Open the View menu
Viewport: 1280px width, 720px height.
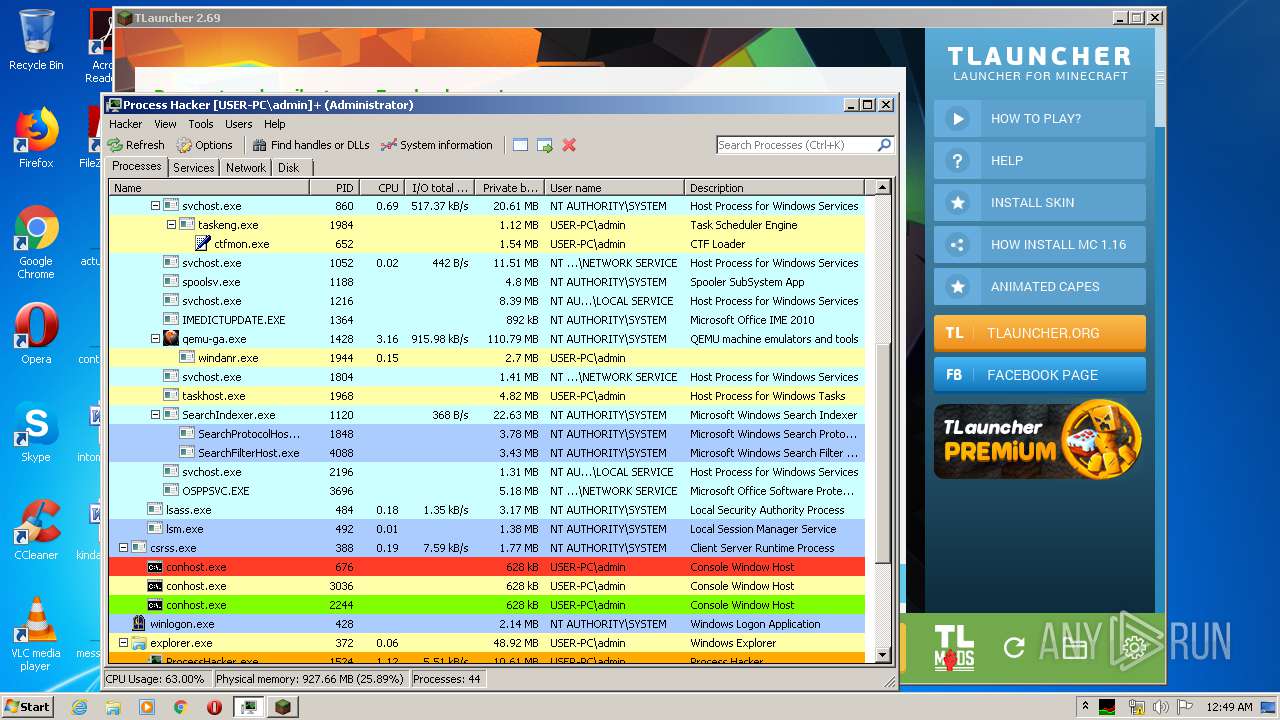point(165,124)
